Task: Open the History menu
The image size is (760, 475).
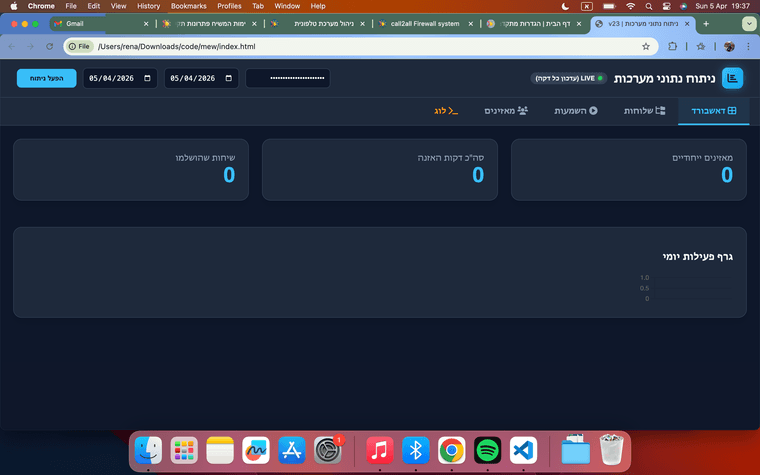Action: [148, 6]
